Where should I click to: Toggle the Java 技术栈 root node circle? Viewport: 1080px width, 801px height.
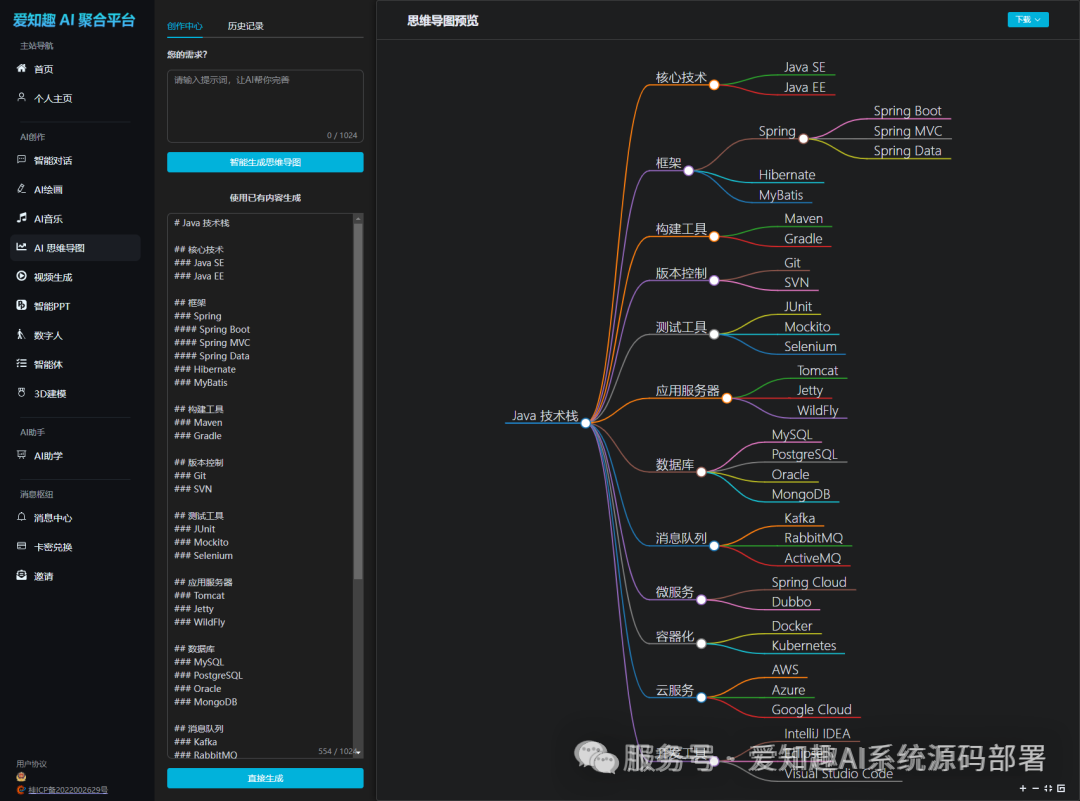point(586,423)
